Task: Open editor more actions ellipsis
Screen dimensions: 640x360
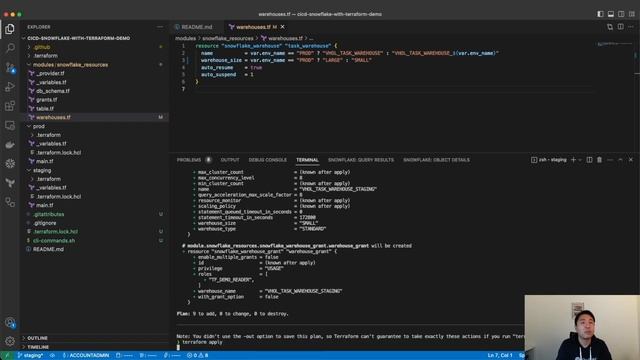Action: pos(631,27)
